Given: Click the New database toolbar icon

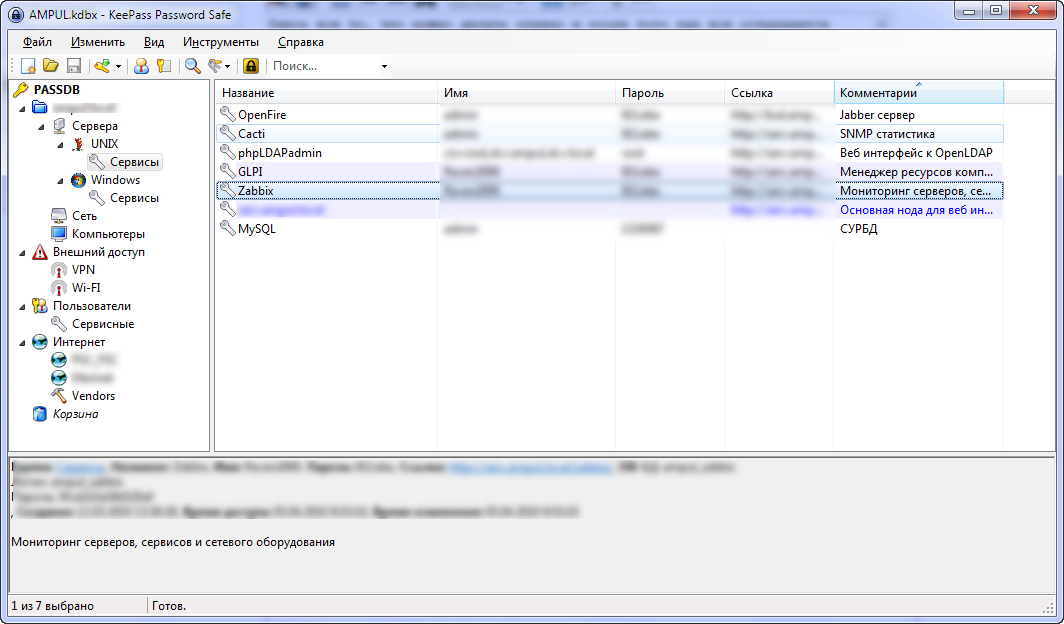Looking at the screenshot, I should 28,66.
